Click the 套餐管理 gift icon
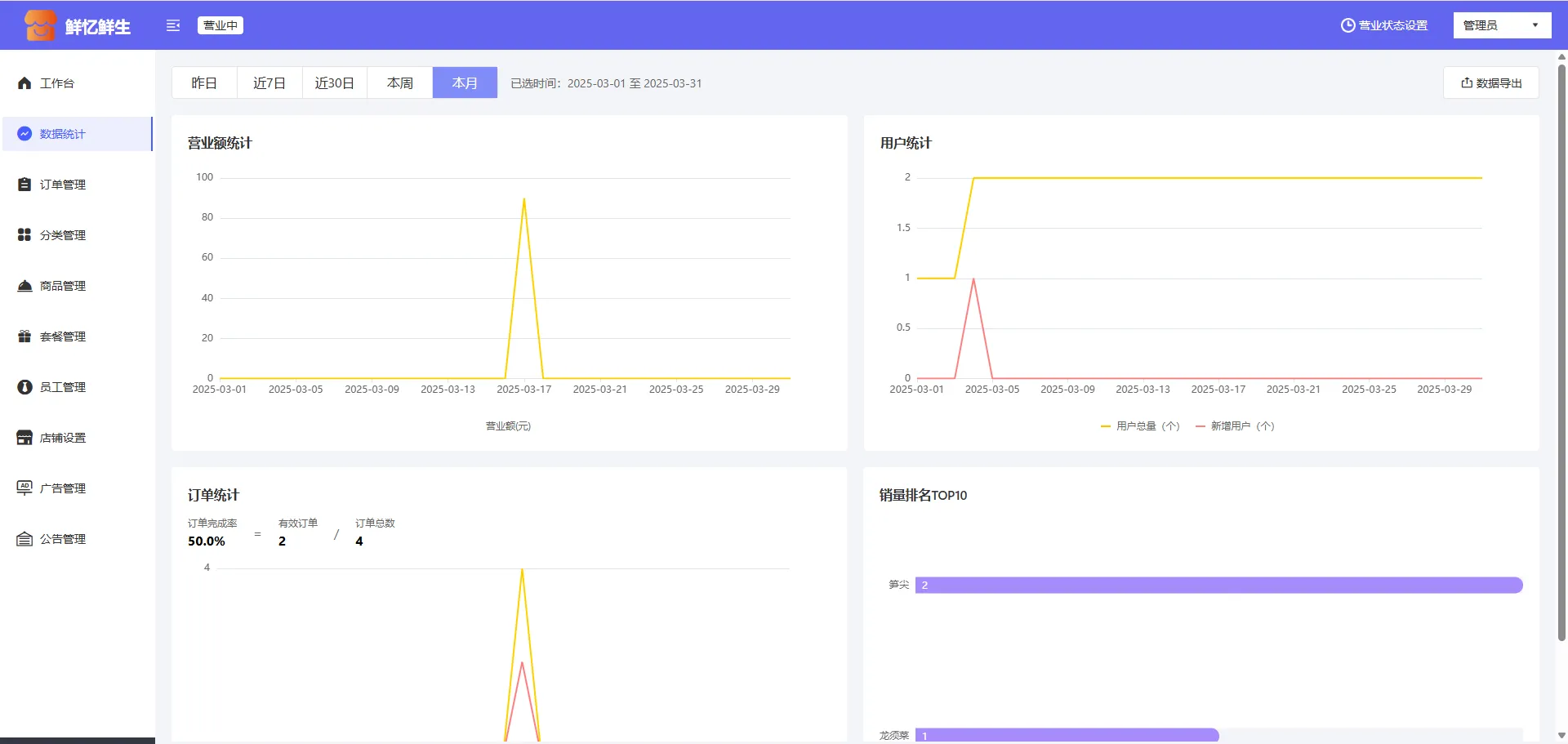 tap(24, 336)
